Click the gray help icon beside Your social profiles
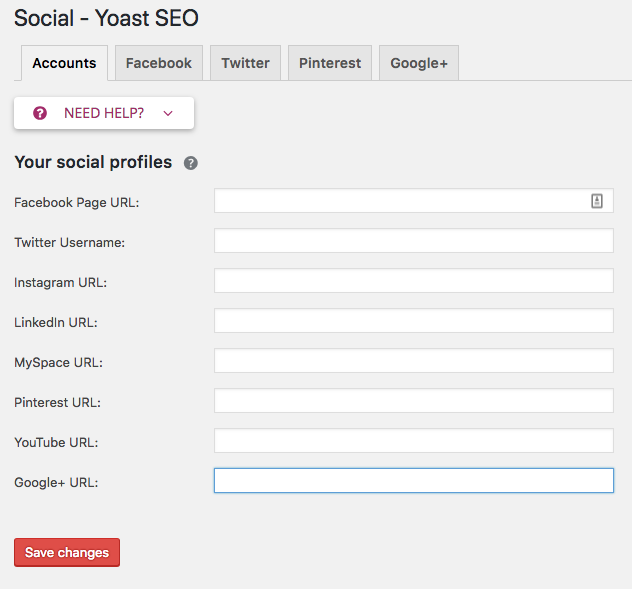 pos(191,163)
